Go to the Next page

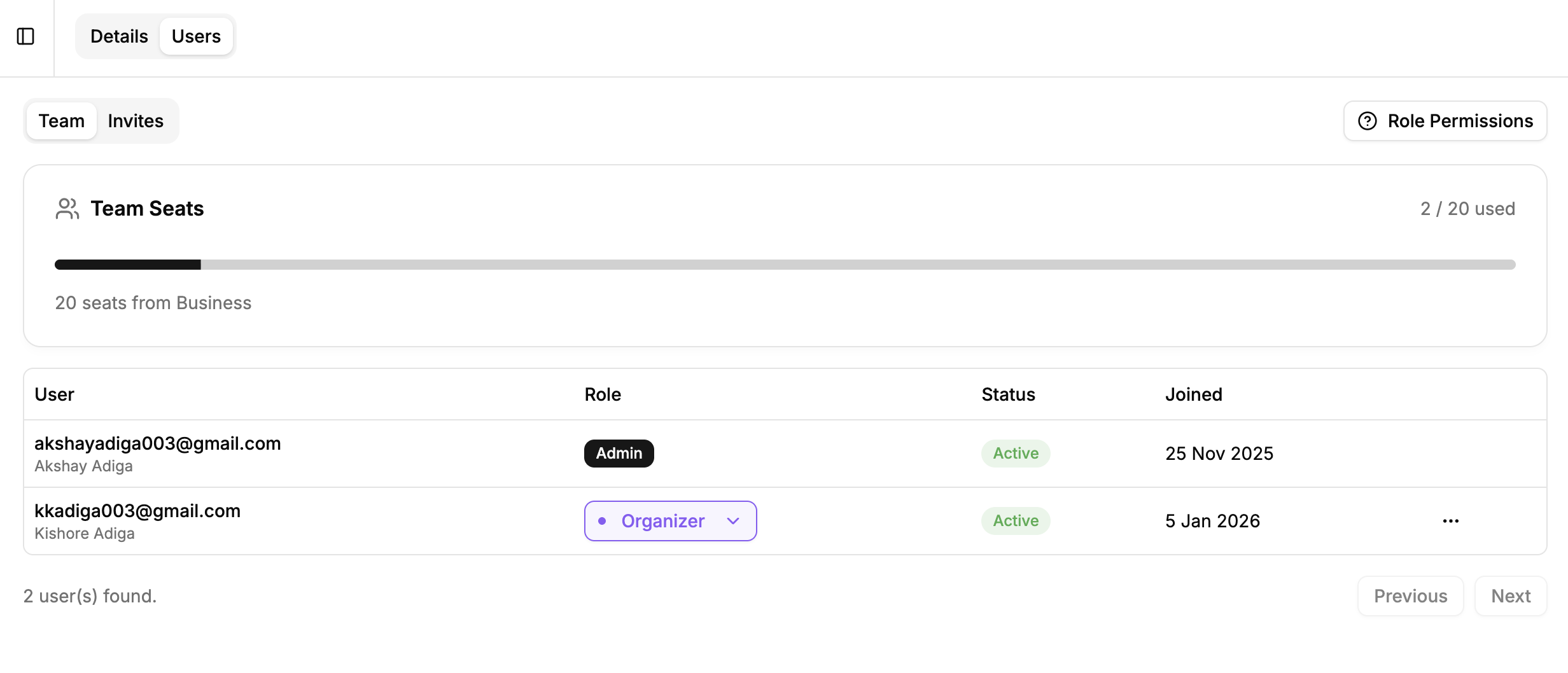coord(1510,596)
